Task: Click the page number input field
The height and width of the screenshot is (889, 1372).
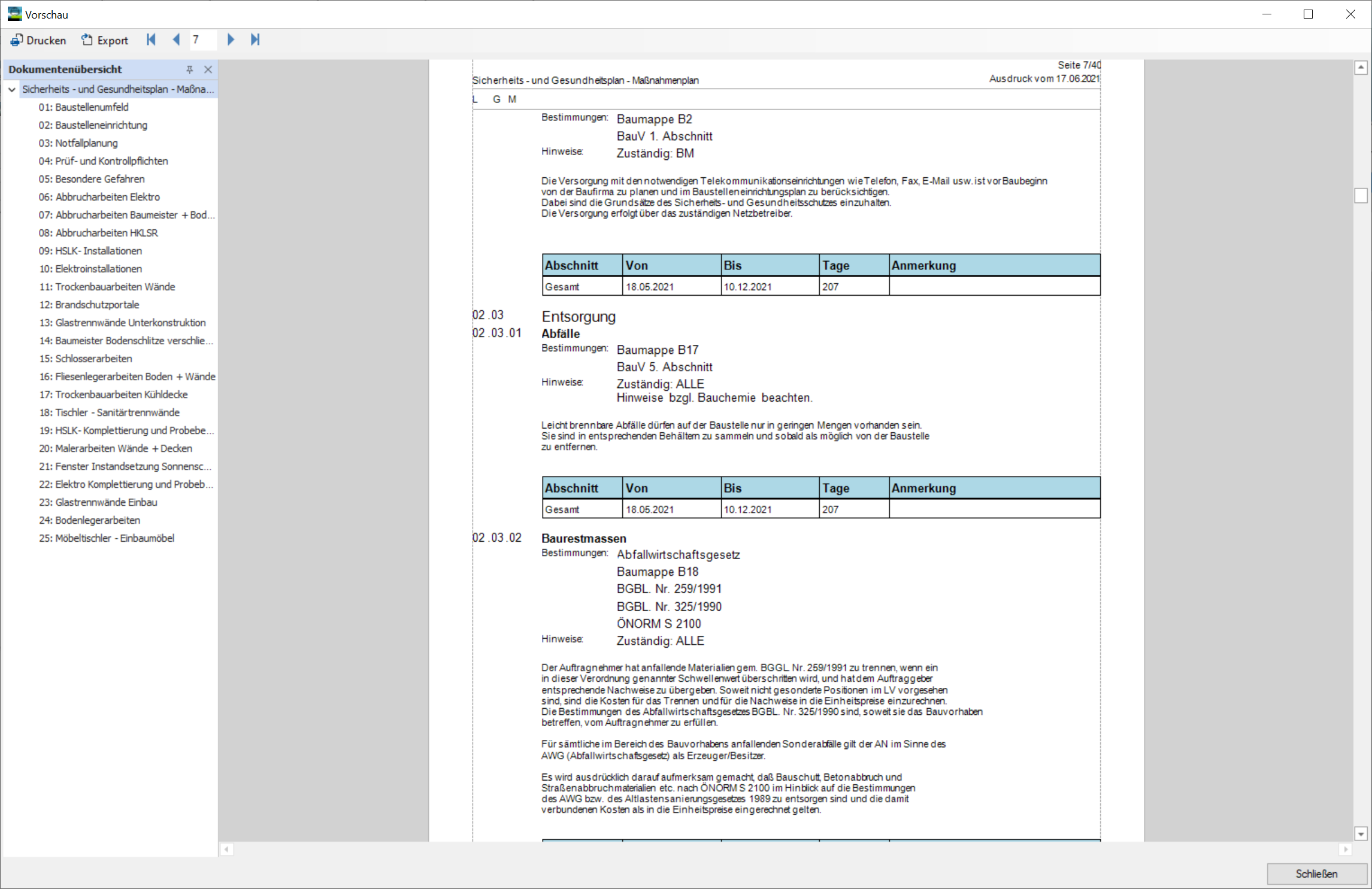Action: coord(203,40)
